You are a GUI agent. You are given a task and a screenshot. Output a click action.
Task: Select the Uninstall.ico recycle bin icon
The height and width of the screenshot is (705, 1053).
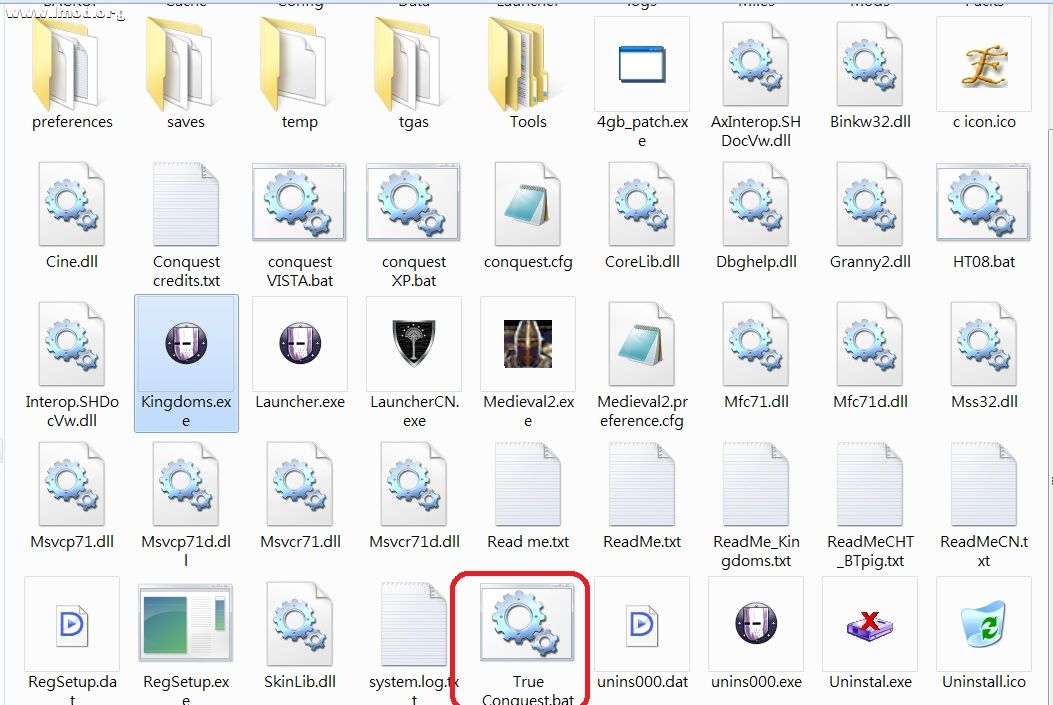(x=984, y=625)
